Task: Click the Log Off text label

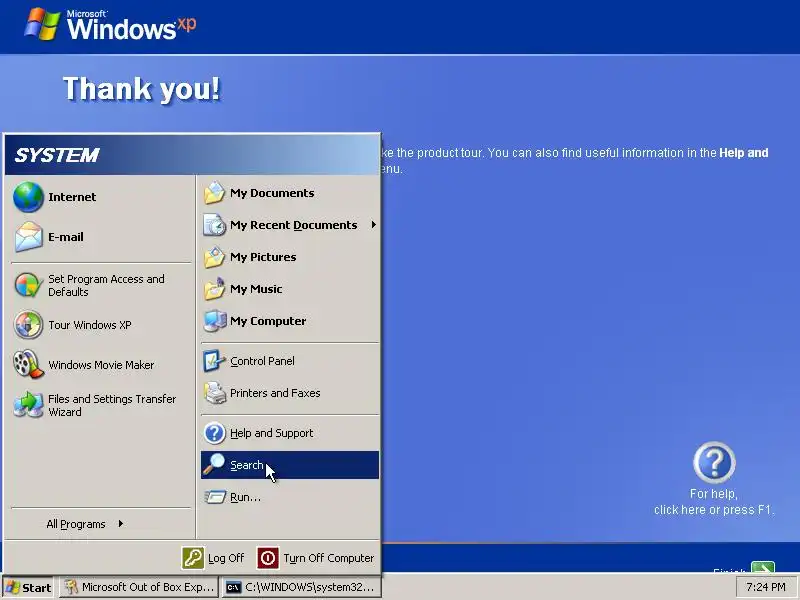Action: coord(226,558)
